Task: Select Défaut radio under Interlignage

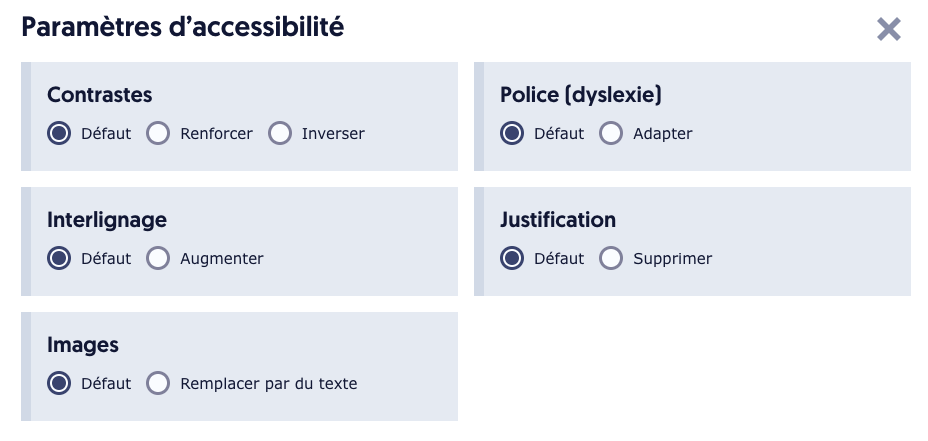Action: click(60, 258)
